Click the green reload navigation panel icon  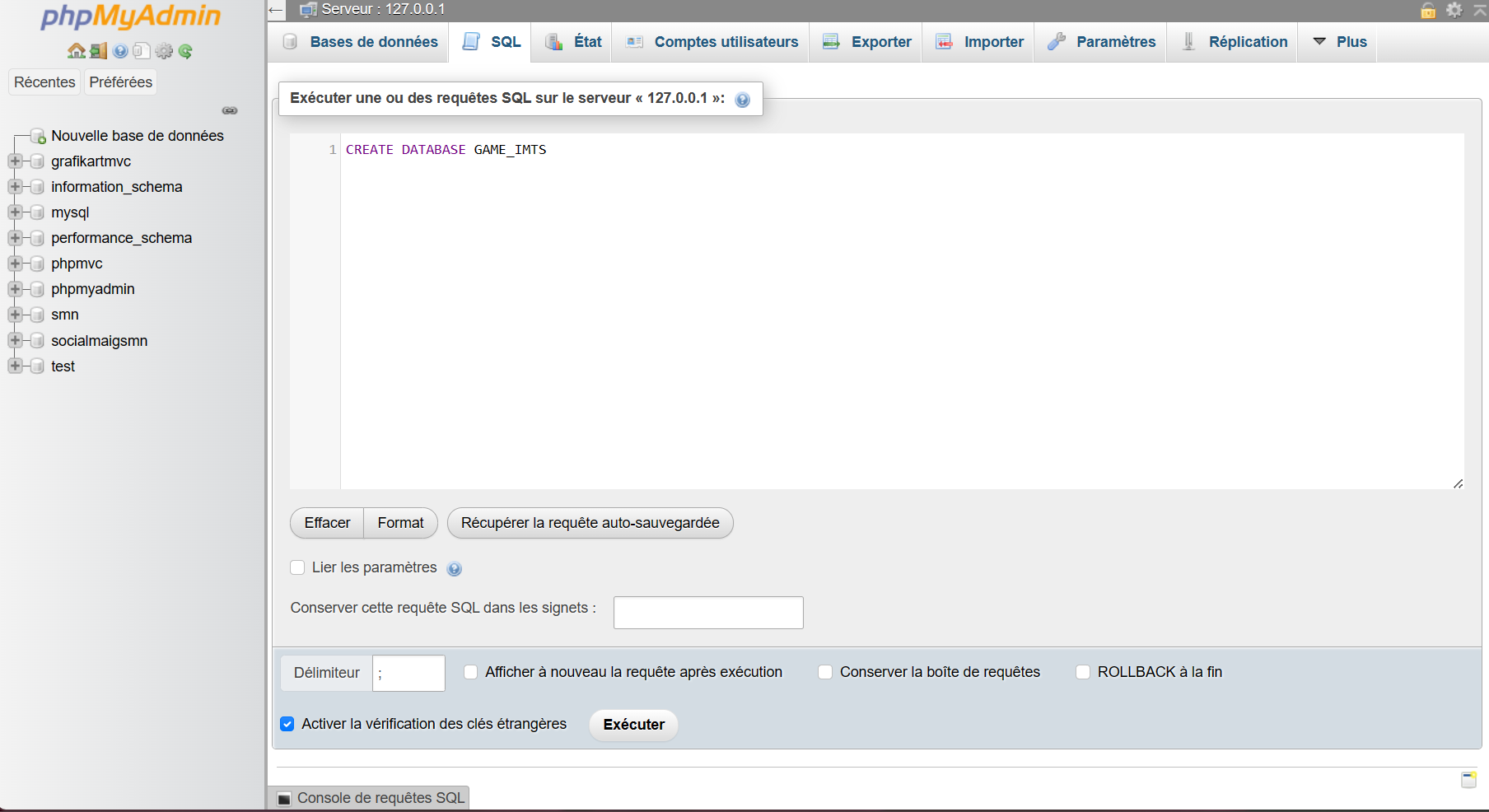point(186,51)
